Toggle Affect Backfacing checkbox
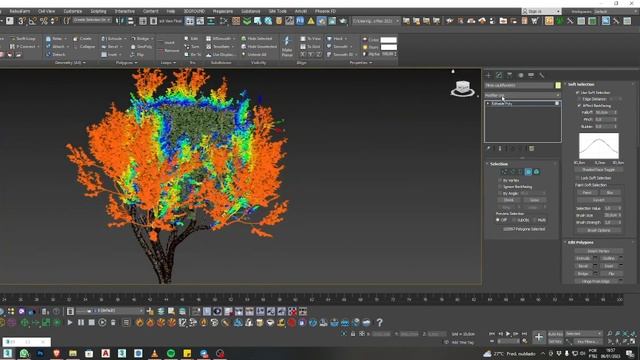Image resolution: width=640 pixels, height=360 pixels. [x=579, y=106]
